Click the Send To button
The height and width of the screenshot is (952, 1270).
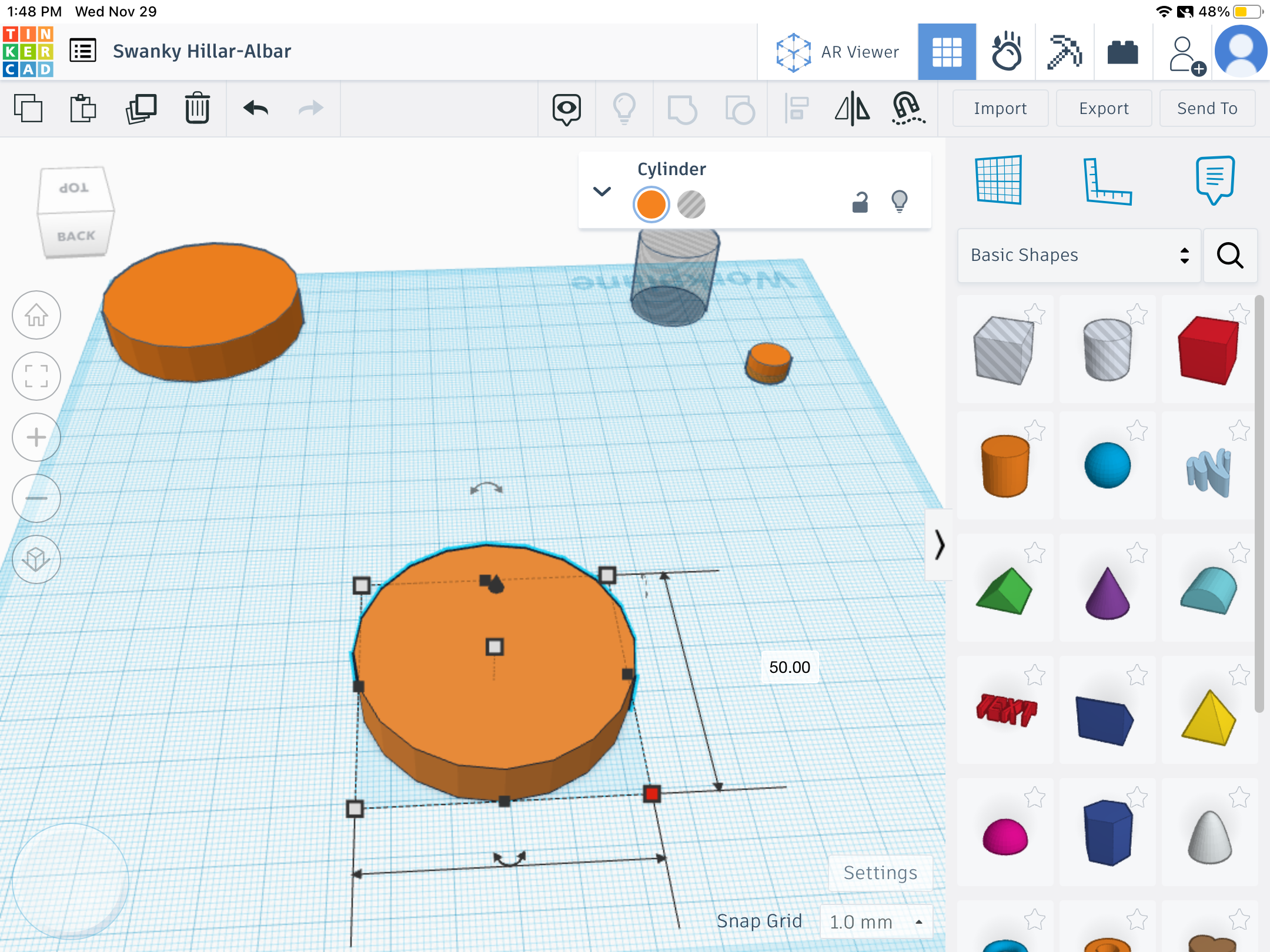[x=1207, y=108]
